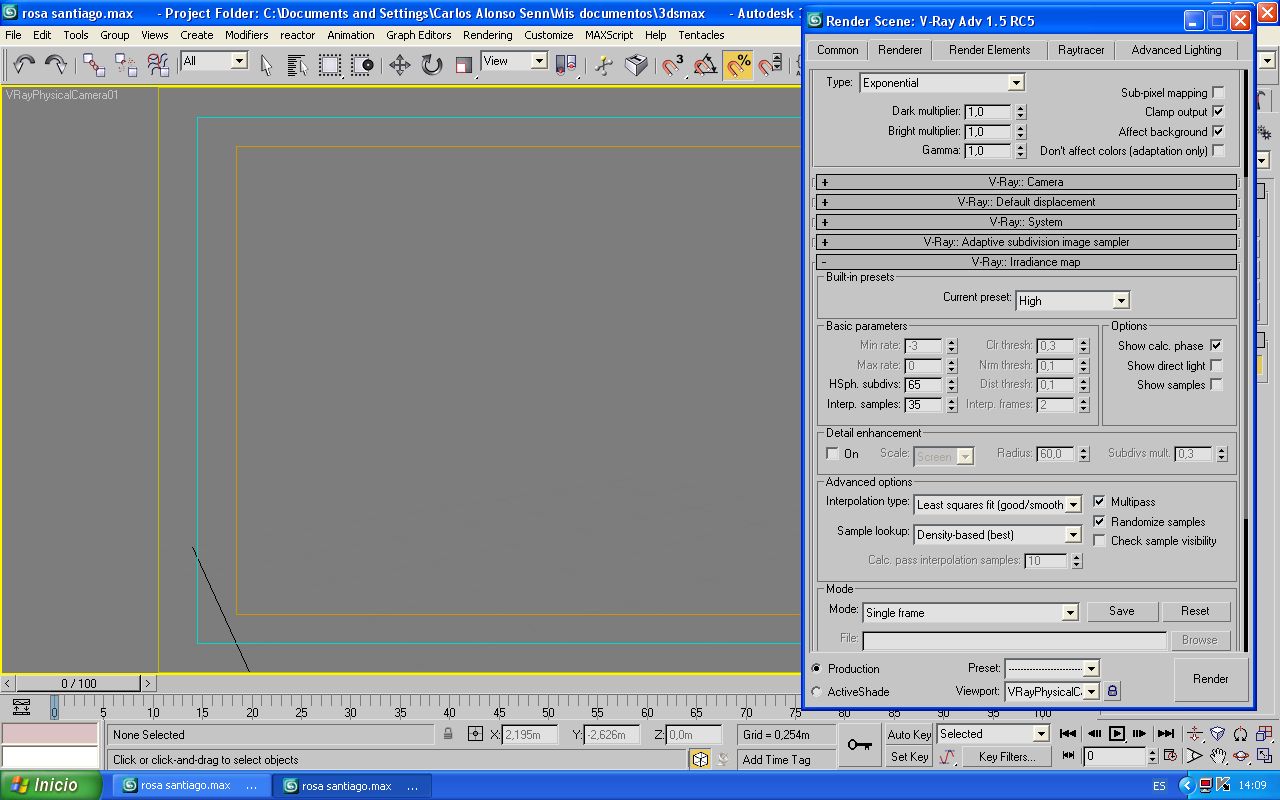Activate the Select and Rotate tool

point(431,65)
